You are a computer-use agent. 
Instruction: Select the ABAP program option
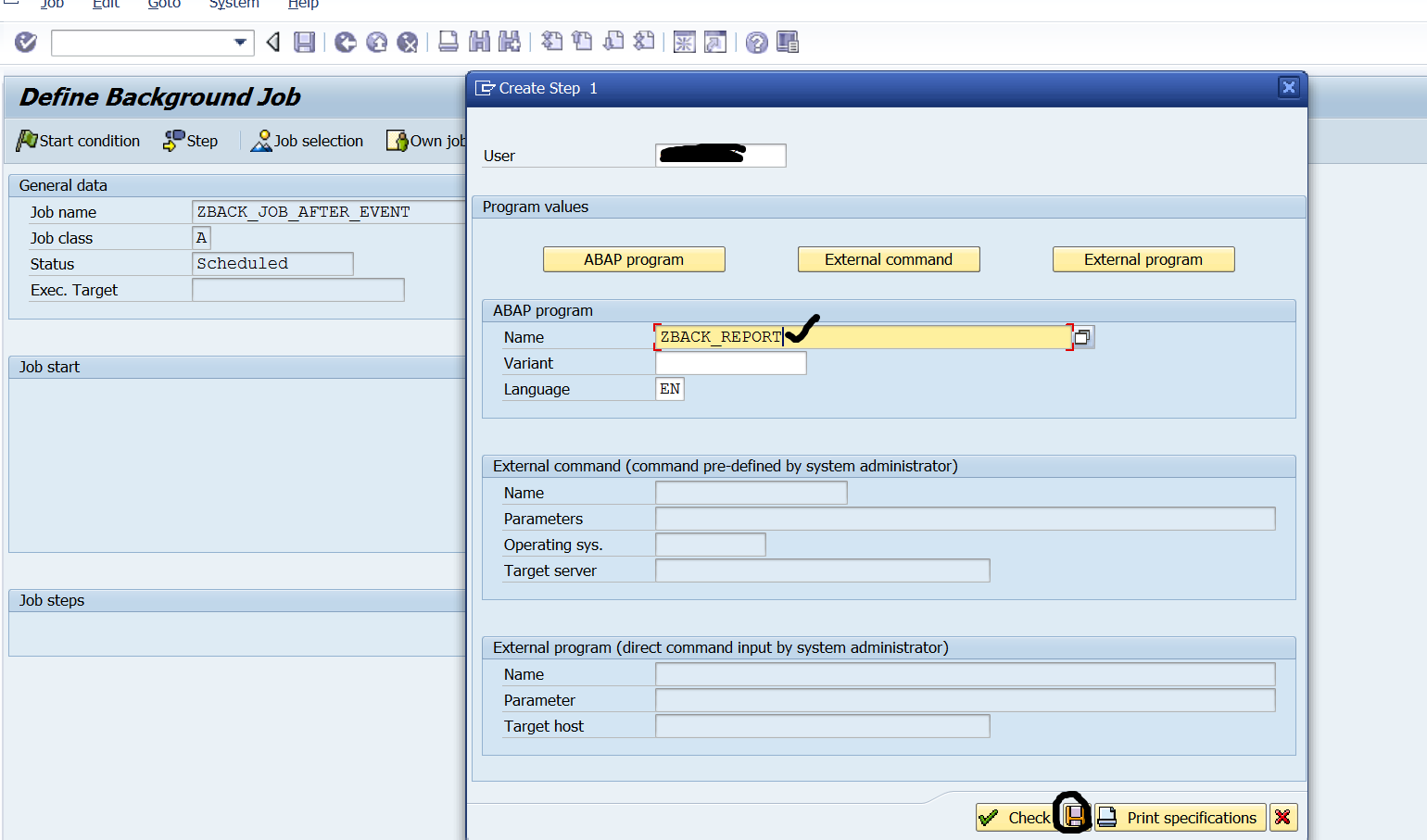(x=634, y=259)
